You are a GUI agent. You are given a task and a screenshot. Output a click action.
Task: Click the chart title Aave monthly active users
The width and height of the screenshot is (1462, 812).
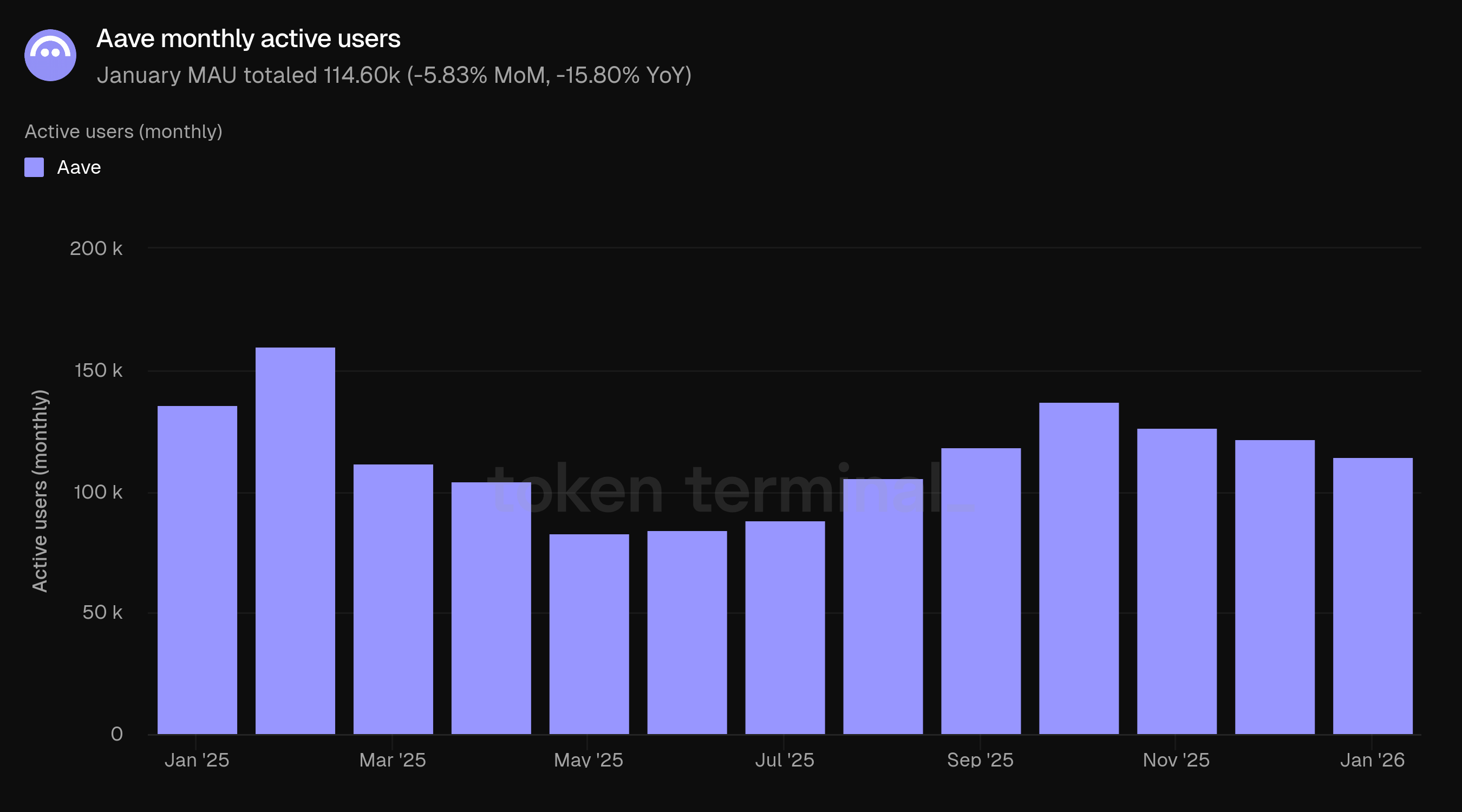click(x=248, y=38)
